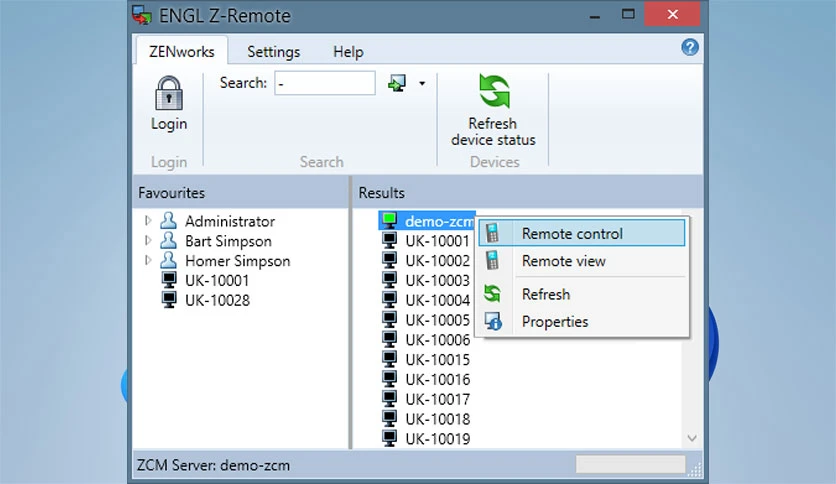Click UK-10016 computer icon in Results

click(390, 378)
